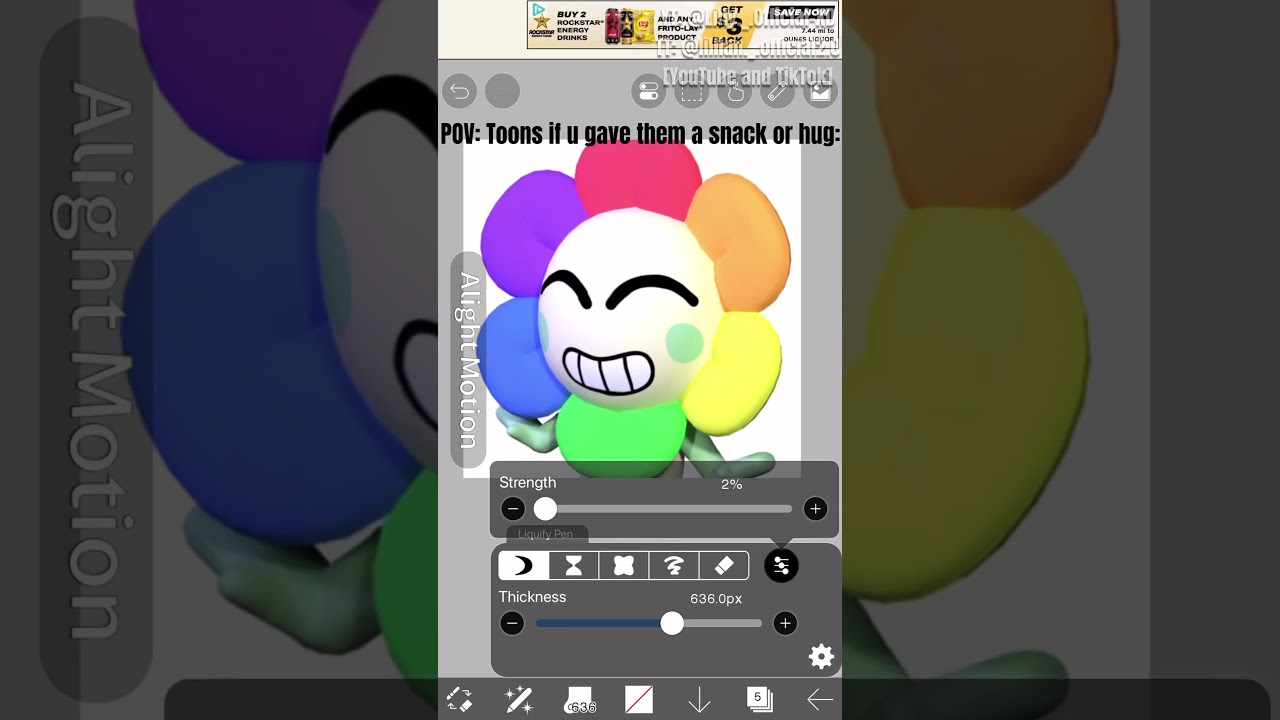Switch brush and eraser with swap icon
This screenshot has height=720, width=1280.
point(459,700)
